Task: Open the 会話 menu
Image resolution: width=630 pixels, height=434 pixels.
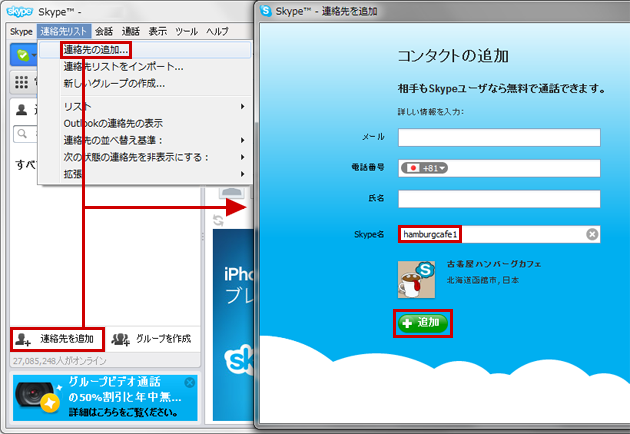Action: pyautogui.click(x=104, y=31)
